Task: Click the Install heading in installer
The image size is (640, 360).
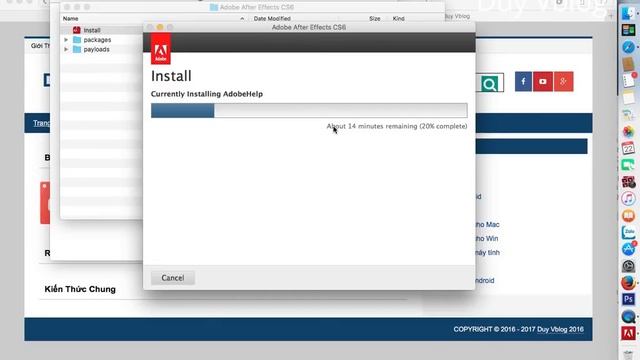Action: click(171, 76)
